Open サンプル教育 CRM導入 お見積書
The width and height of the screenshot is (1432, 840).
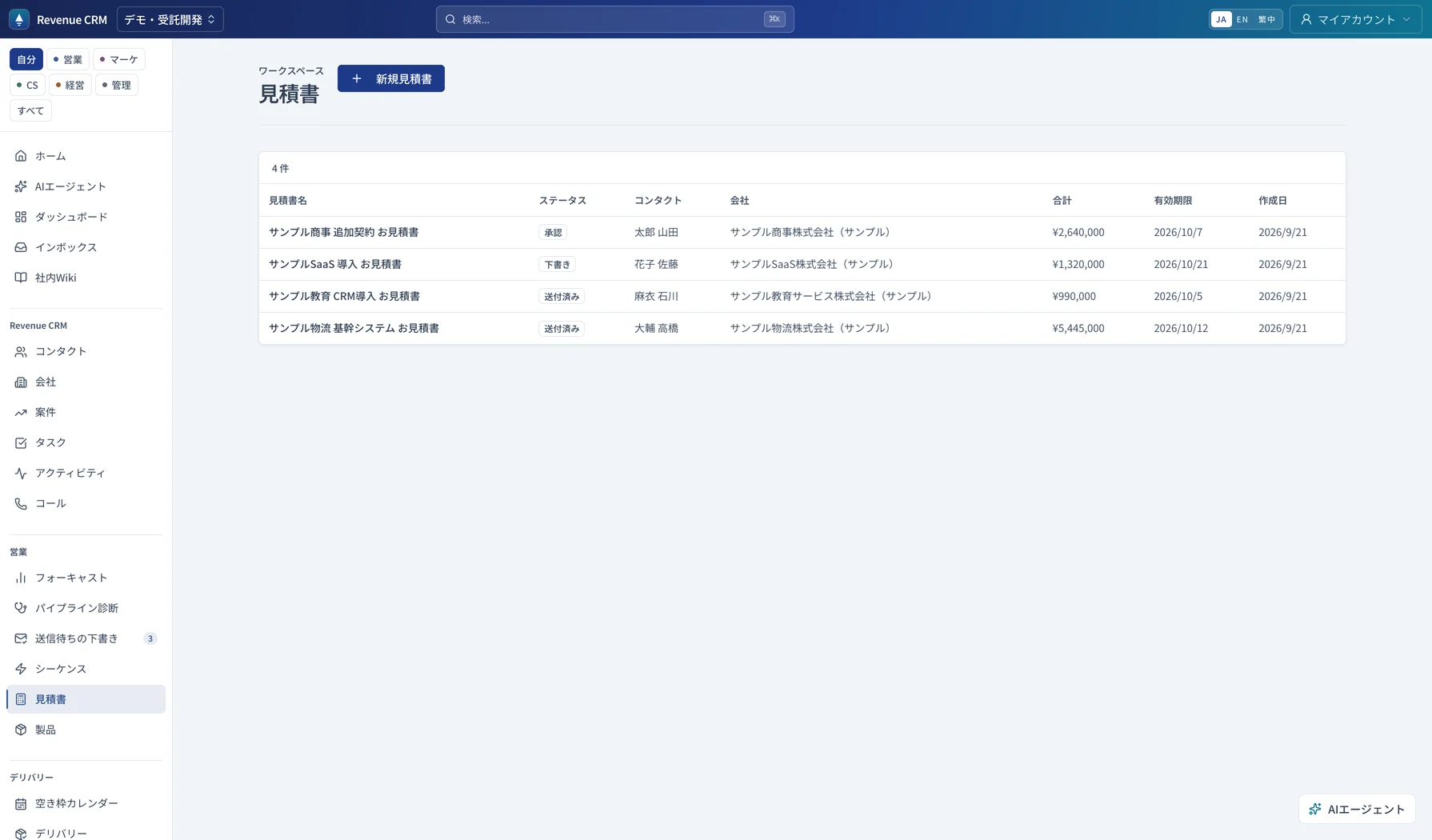point(344,296)
